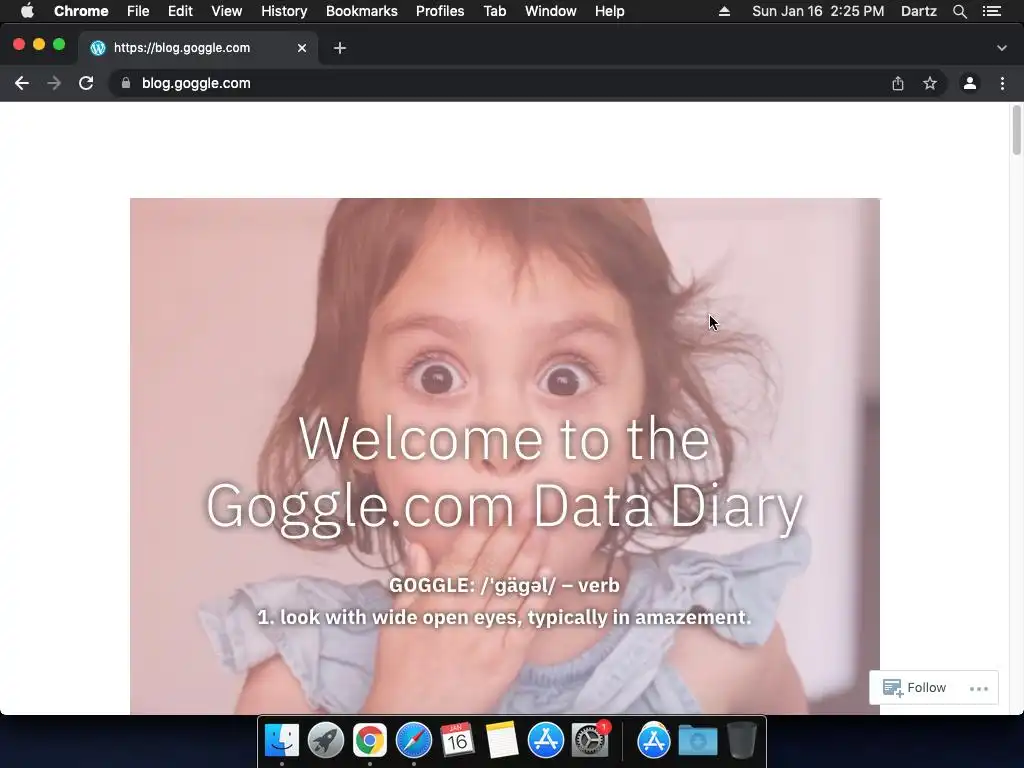Click the GOGGLE pronunciation verb line
Viewport: 1024px width, 768px height.
click(x=504, y=585)
